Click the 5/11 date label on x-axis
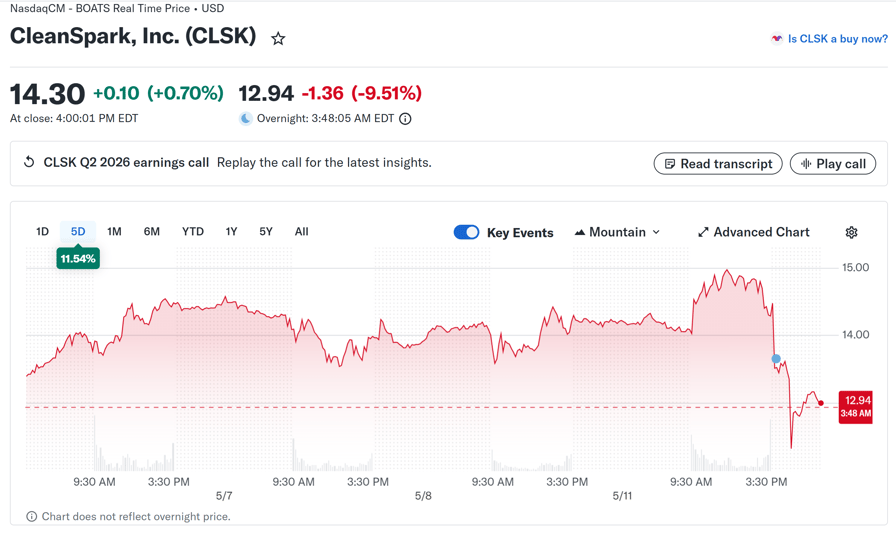Screen dimensions: 896x536 pos(622,496)
